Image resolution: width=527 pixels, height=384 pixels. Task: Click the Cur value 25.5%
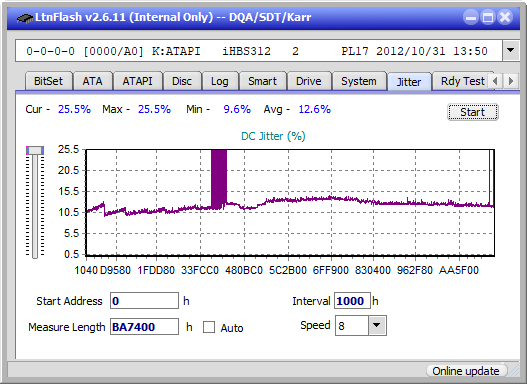coord(74,109)
